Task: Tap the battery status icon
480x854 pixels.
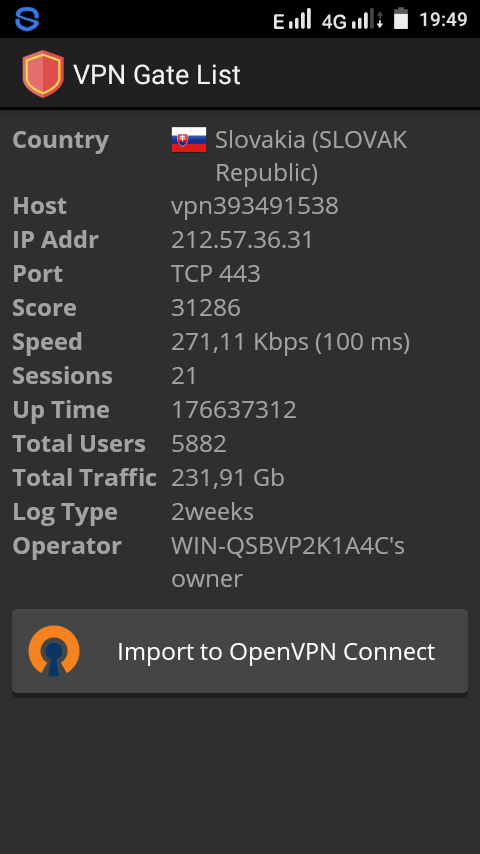Action: [x=401, y=19]
